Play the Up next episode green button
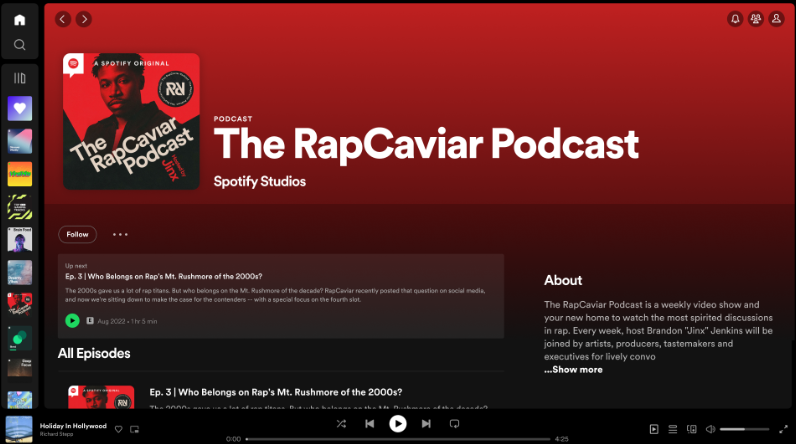The height and width of the screenshot is (444, 796). pos(73,321)
